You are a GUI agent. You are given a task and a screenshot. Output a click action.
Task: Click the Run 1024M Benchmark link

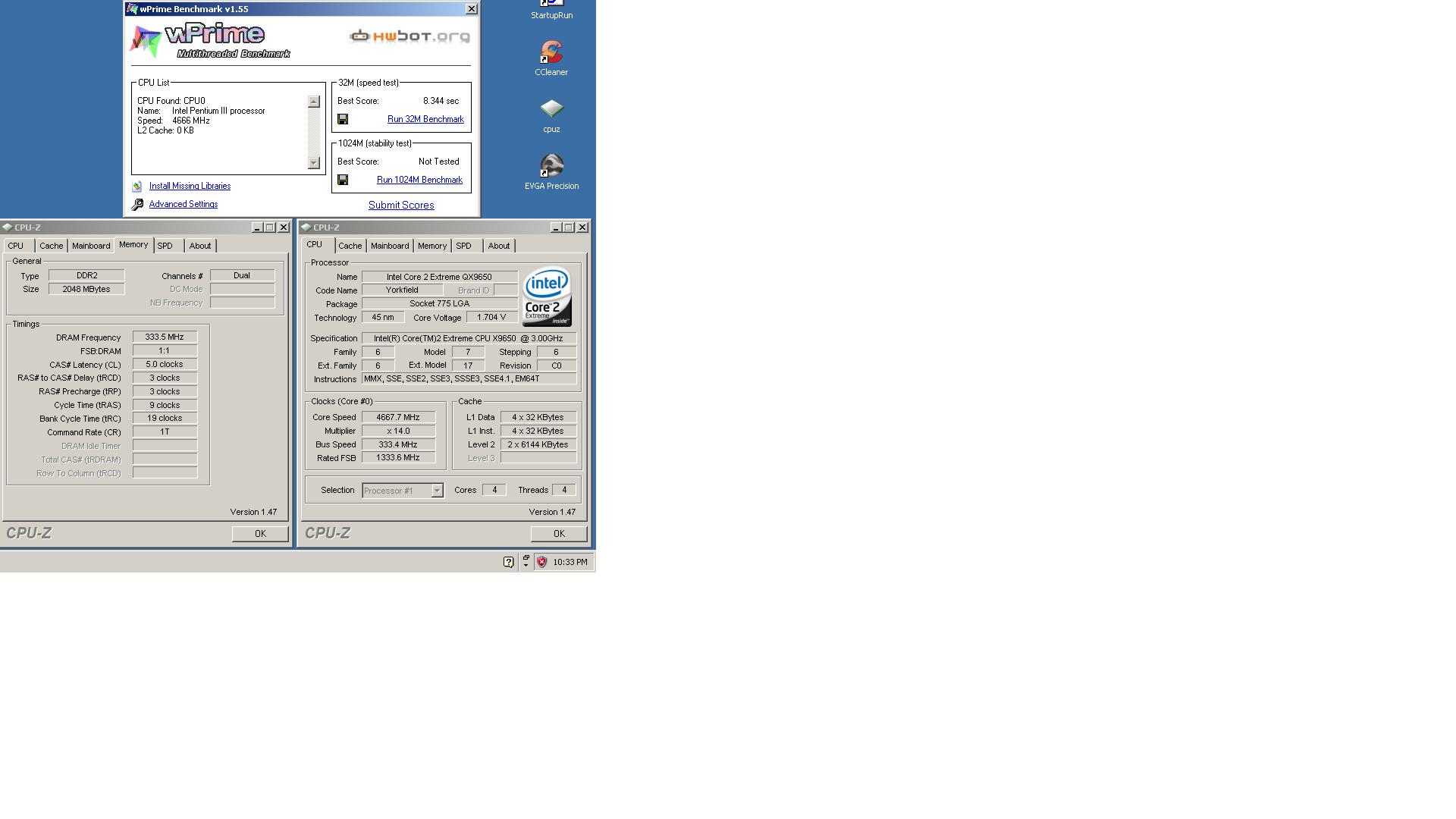pos(419,180)
